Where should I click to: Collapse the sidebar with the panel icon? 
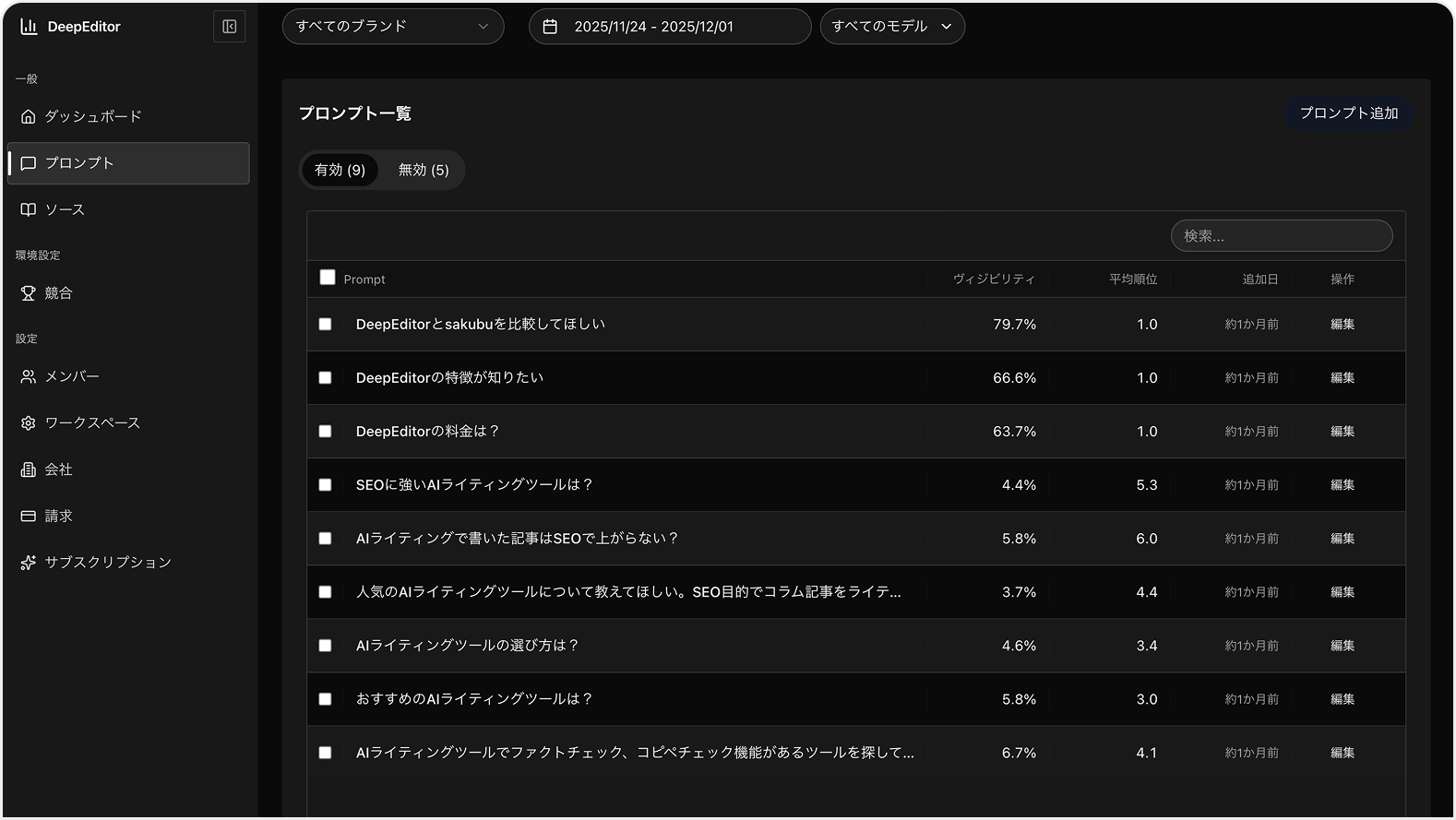coord(230,27)
